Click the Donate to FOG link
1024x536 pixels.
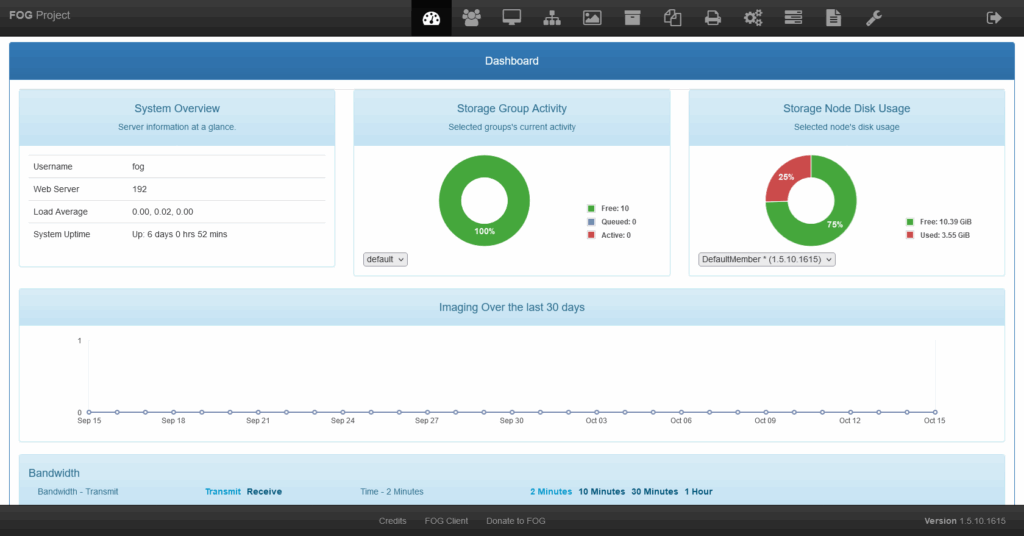[x=515, y=521]
